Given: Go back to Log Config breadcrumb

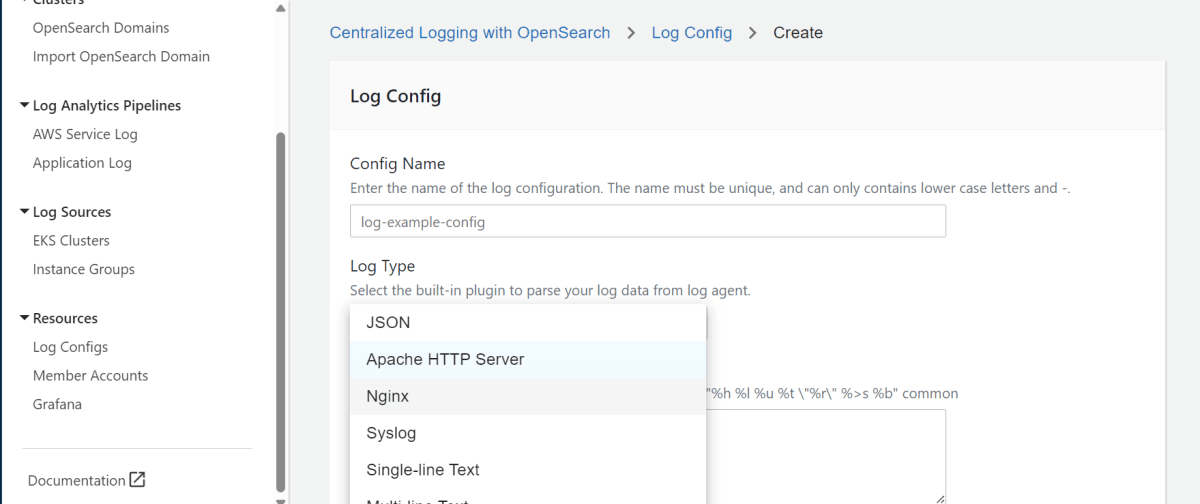Looking at the screenshot, I should [691, 33].
